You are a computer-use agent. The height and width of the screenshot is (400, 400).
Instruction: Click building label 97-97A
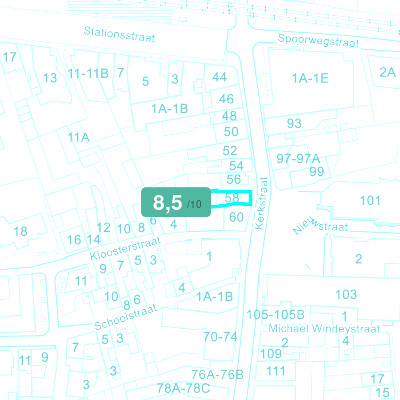click(298, 159)
